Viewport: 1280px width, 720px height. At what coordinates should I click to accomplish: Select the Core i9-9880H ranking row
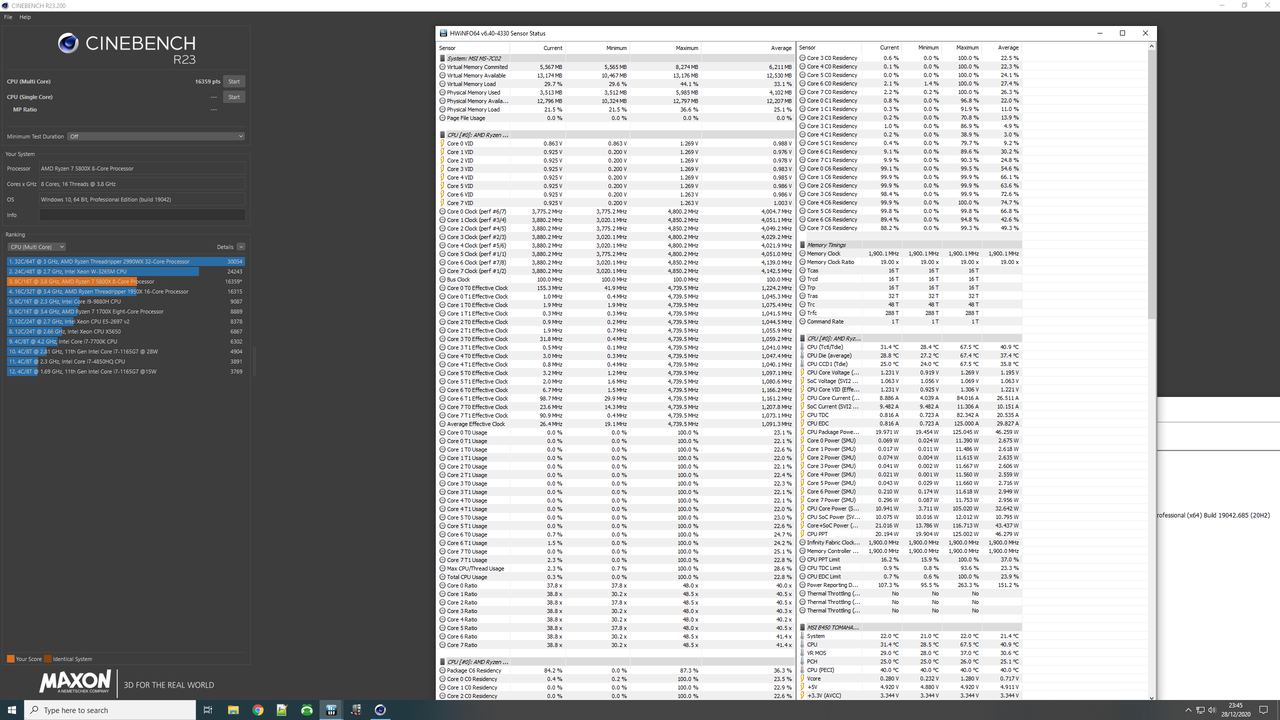click(125, 301)
